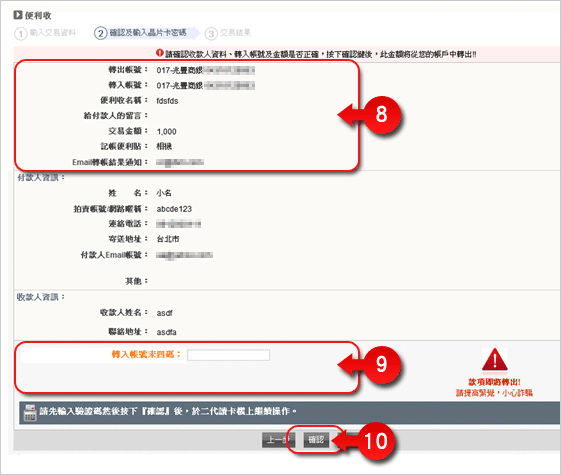Select step 3 交易結果
The width and height of the screenshot is (561, 475).
pyautogui.click(x=228, y=33)
